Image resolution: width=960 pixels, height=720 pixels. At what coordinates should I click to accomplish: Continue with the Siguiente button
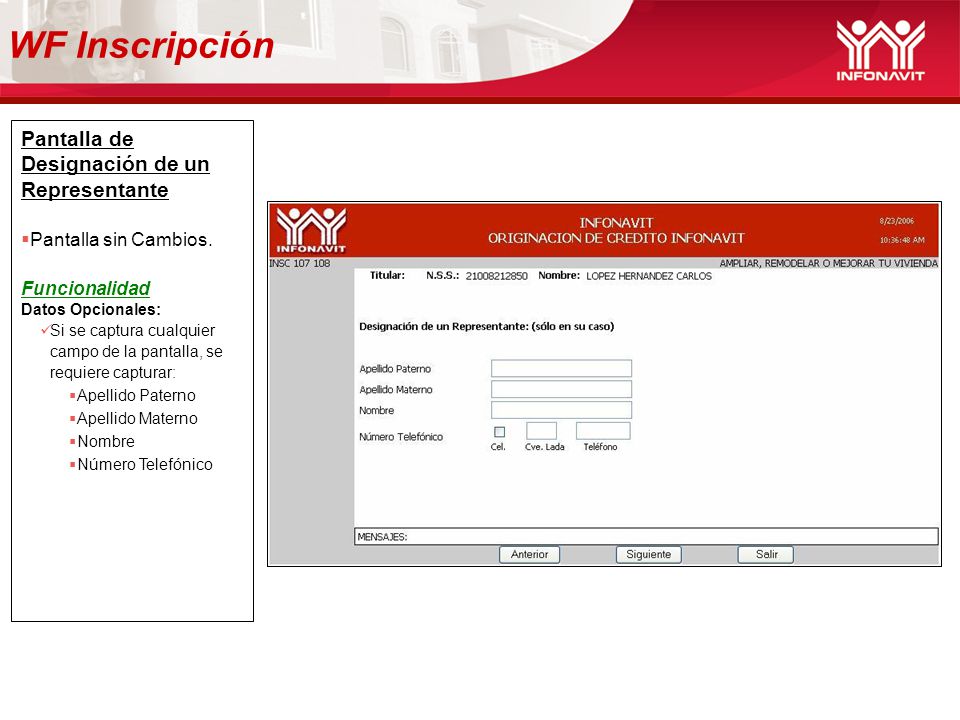648,554
